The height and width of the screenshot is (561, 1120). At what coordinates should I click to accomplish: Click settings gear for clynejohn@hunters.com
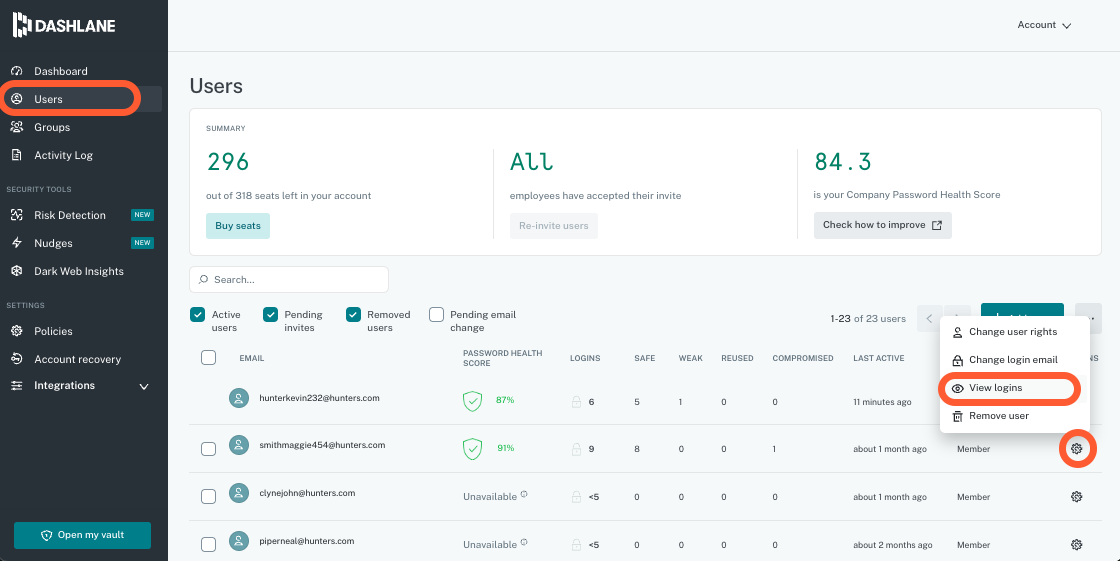click(1076, 497)
